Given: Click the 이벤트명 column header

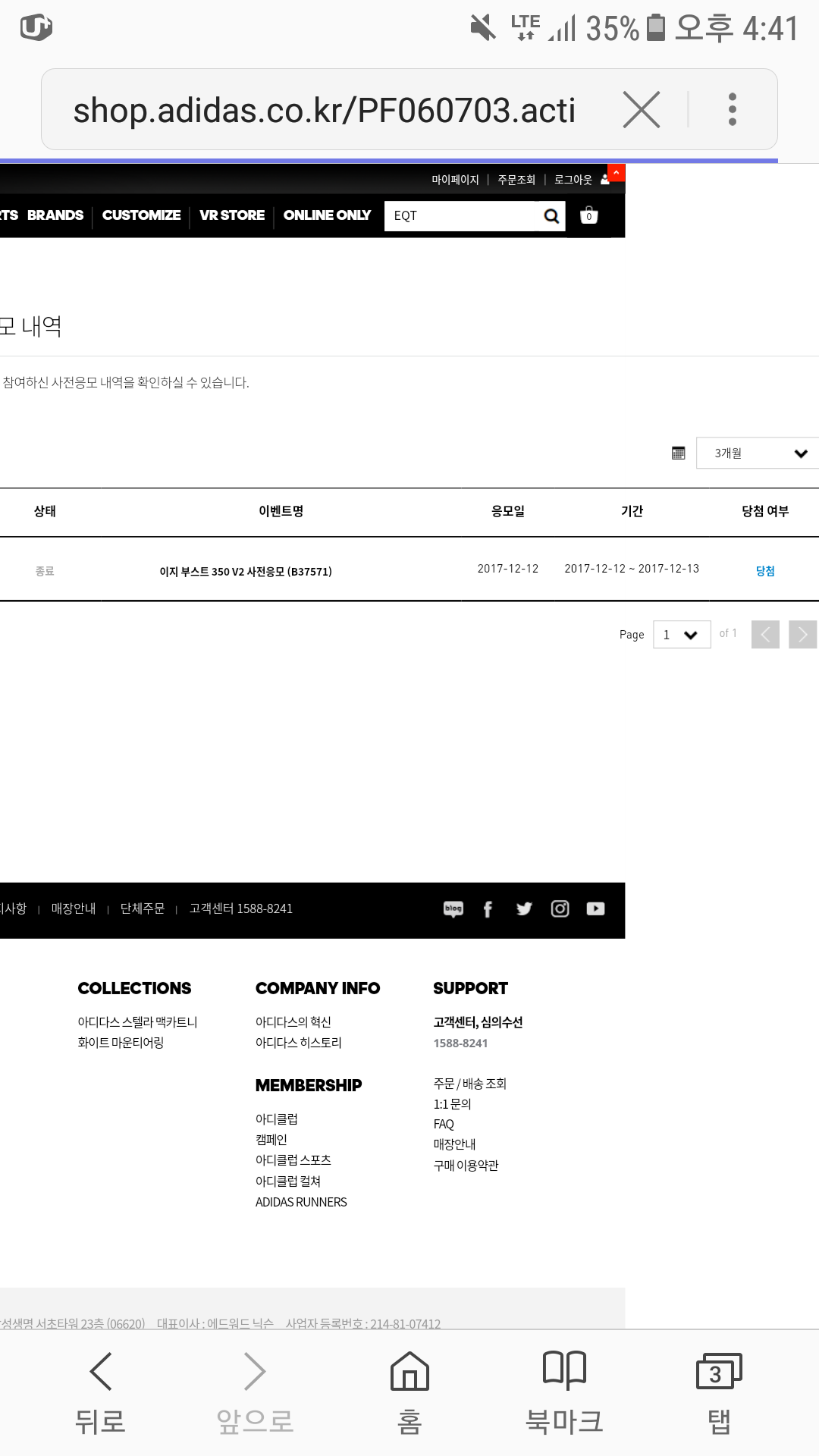Looking at the screenshot, I should (x=281, y=511).
